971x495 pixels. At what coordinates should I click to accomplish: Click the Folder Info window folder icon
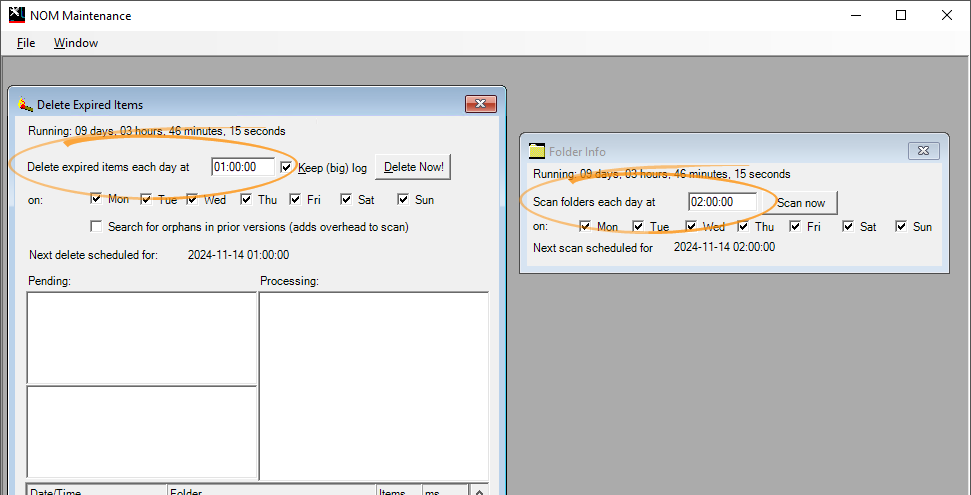tap(536, 151)
